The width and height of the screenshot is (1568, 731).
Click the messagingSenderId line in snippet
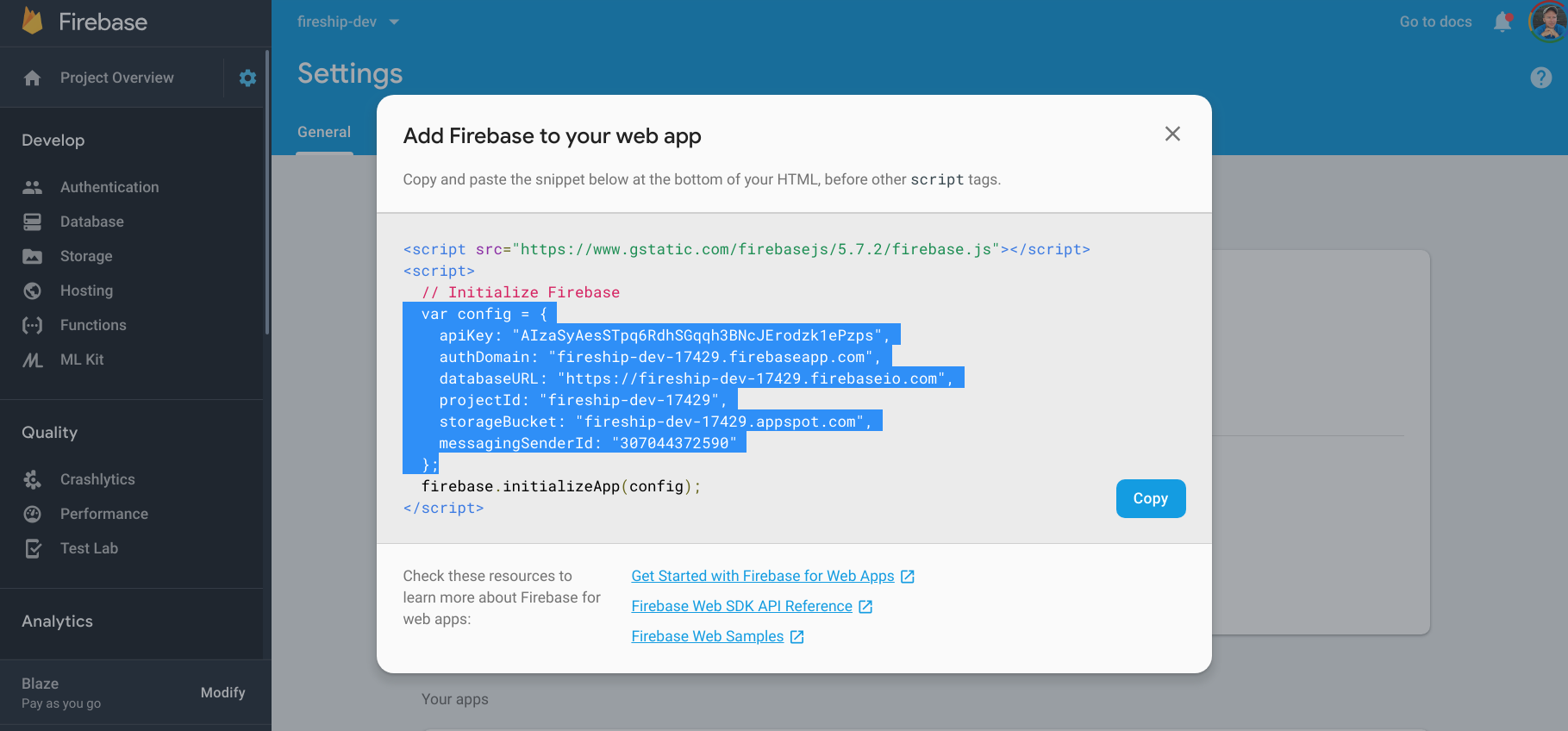pyautogui.click(x=588, y=443)
